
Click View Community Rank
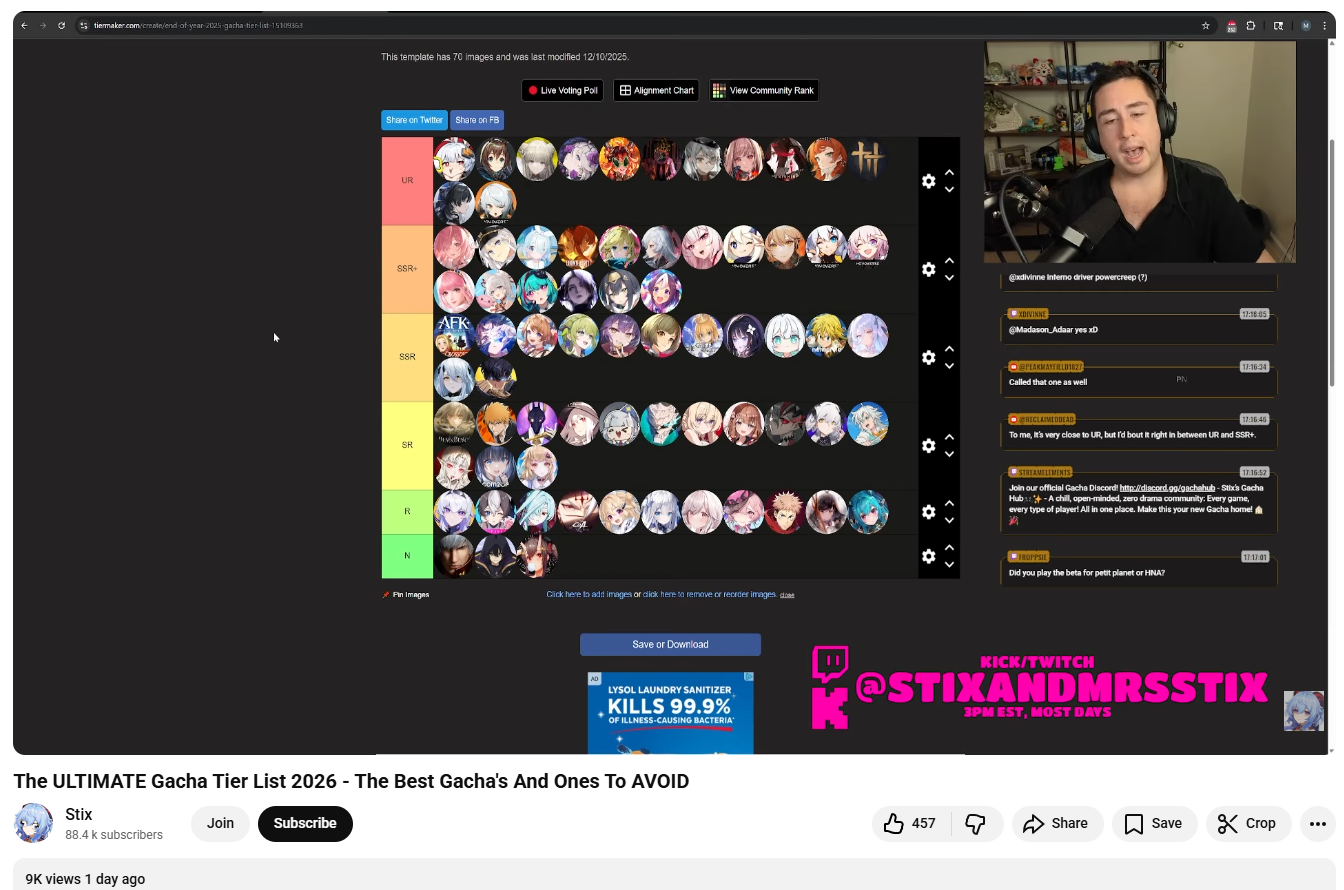(x=764, y=91)
